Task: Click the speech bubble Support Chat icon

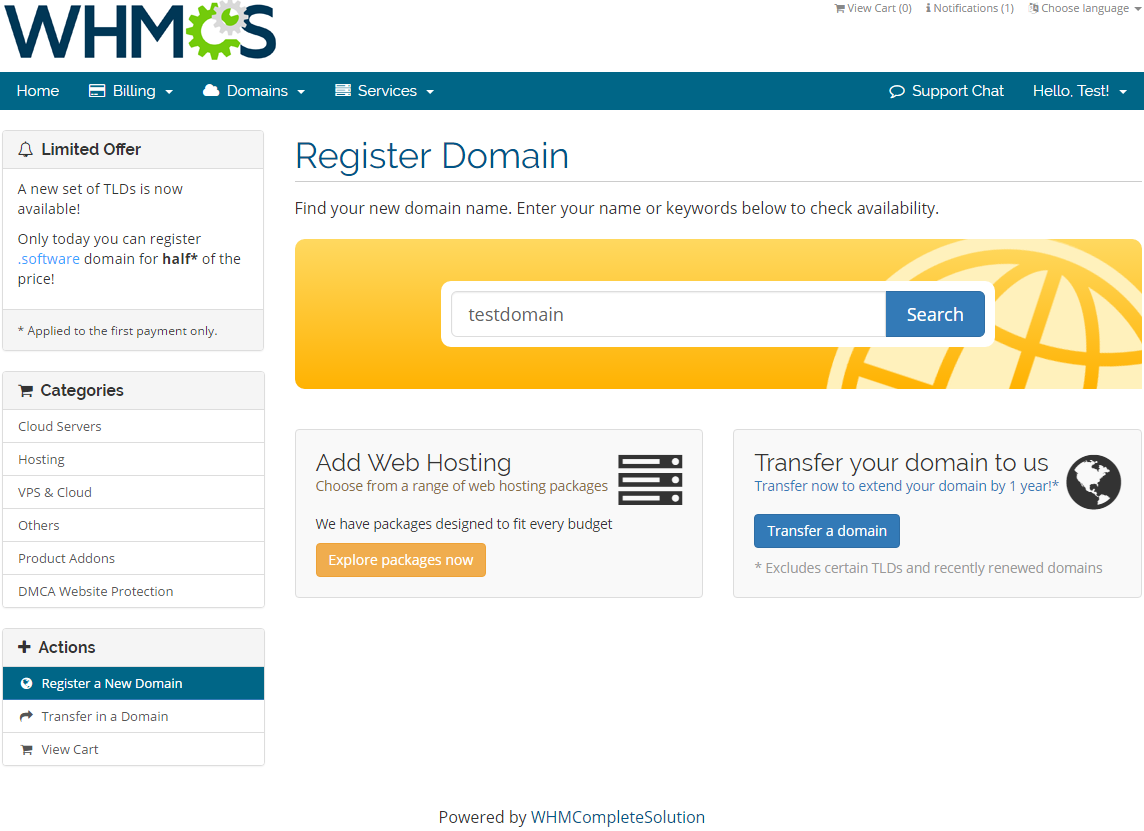Action: [897, 91]
